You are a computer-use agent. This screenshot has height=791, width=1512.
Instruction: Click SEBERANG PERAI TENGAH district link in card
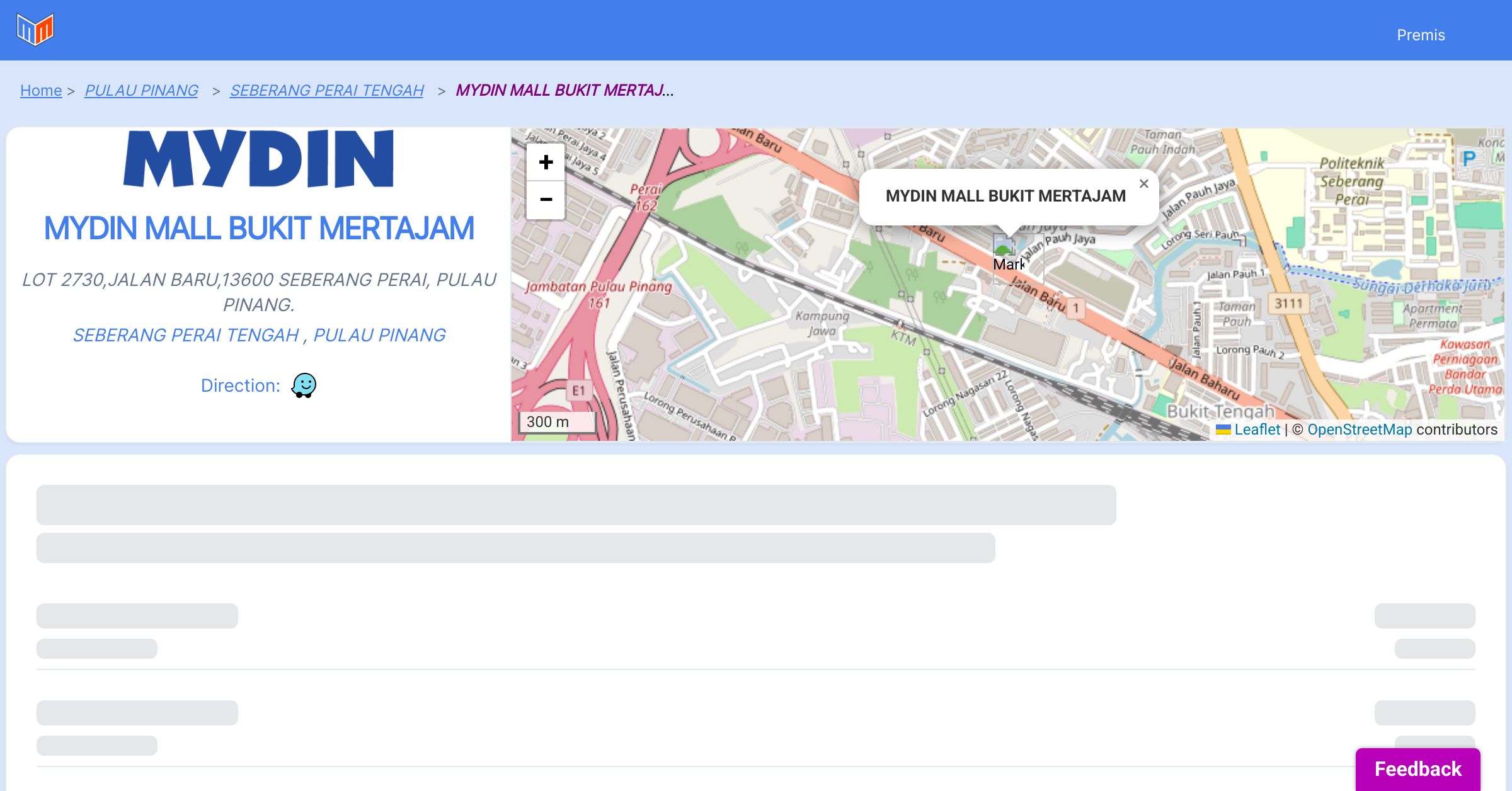click(x=186, y=335)
